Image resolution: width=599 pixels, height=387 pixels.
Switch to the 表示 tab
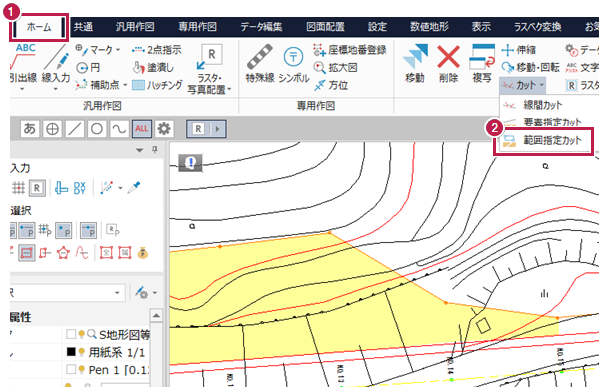[x=481, y=27]
